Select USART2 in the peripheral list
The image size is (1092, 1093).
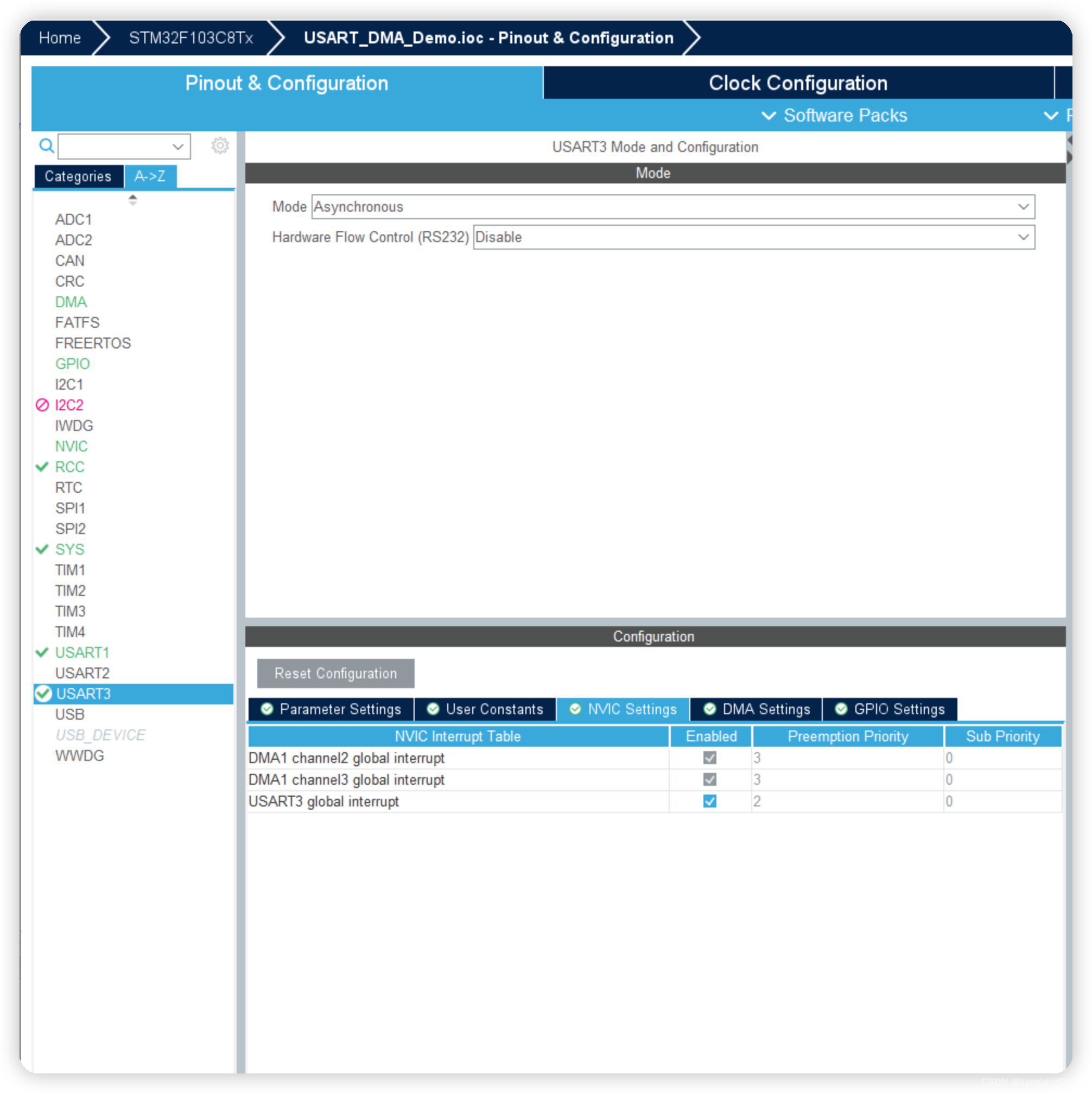pyautogui.click(x=82, y=673)
